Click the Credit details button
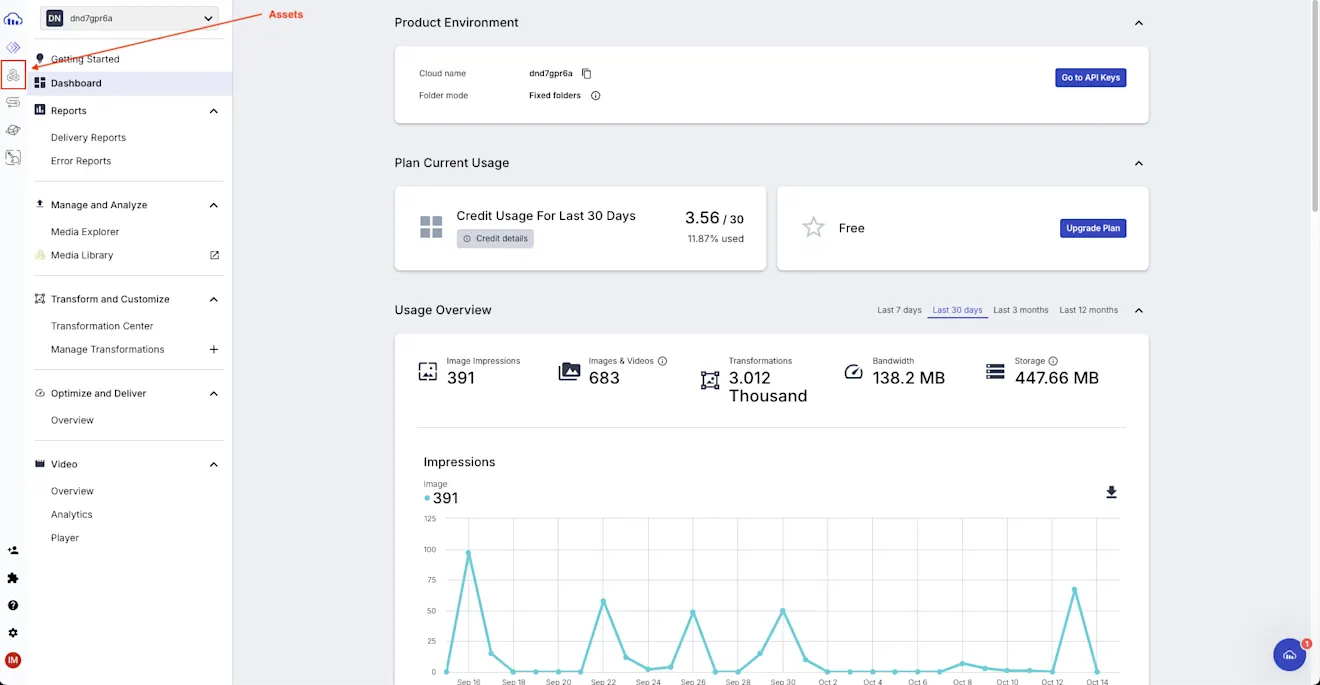The height and width of the screenshot is (685, 1320). 495,239
